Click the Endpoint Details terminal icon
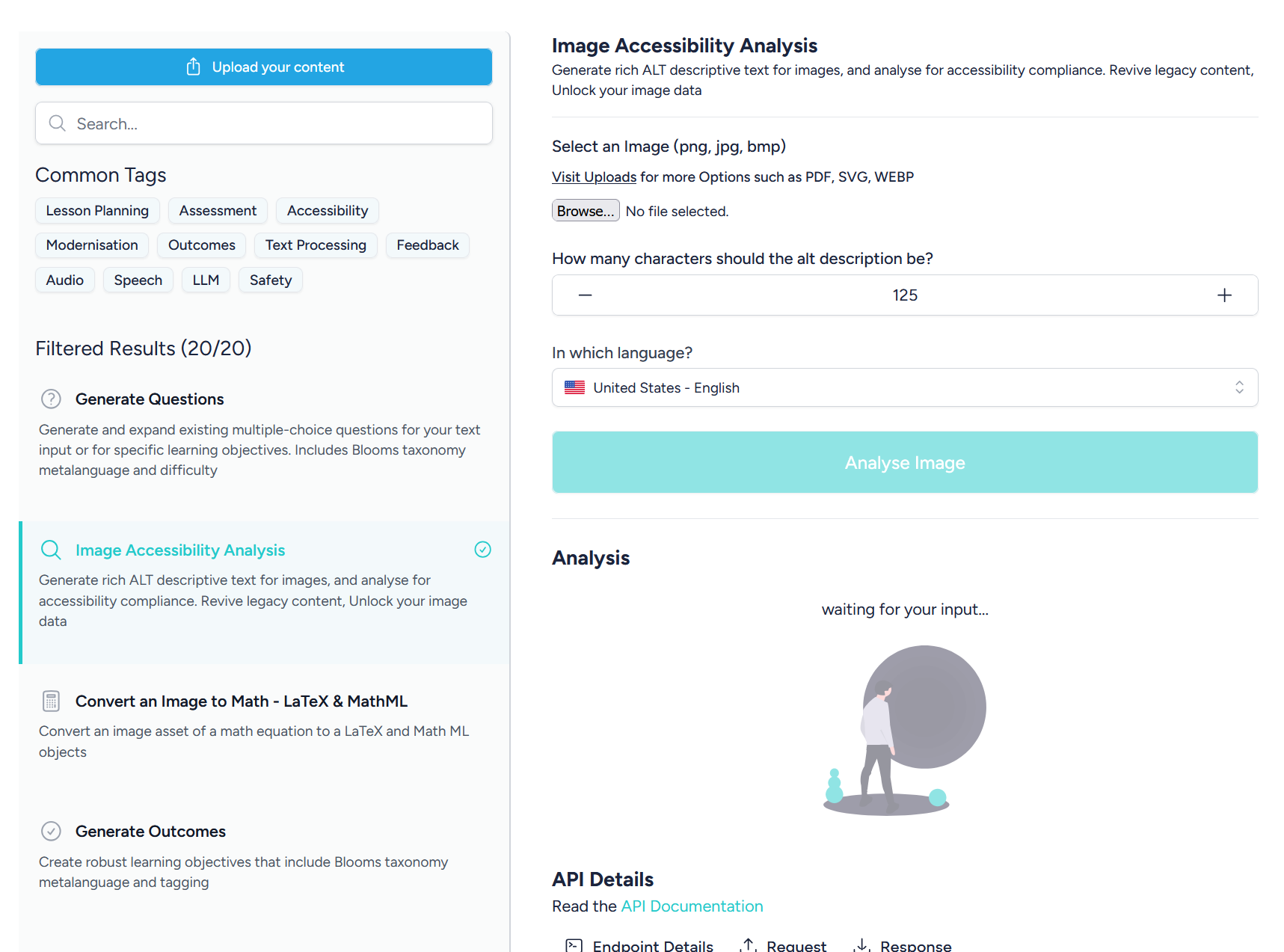The width and height of the screenshot is (1284, 952). 574,945
